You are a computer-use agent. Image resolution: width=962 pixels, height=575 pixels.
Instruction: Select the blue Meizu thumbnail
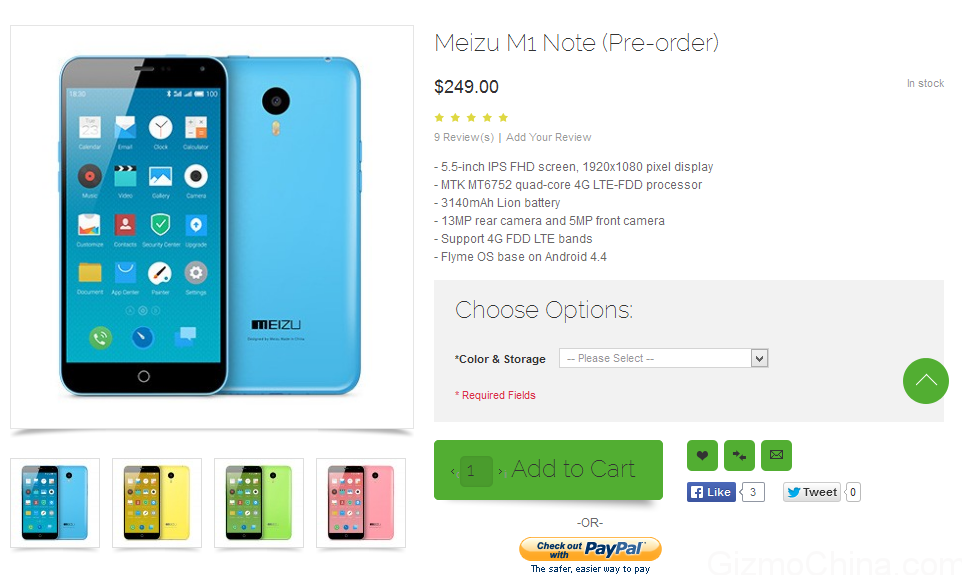[x=55, y=503]
